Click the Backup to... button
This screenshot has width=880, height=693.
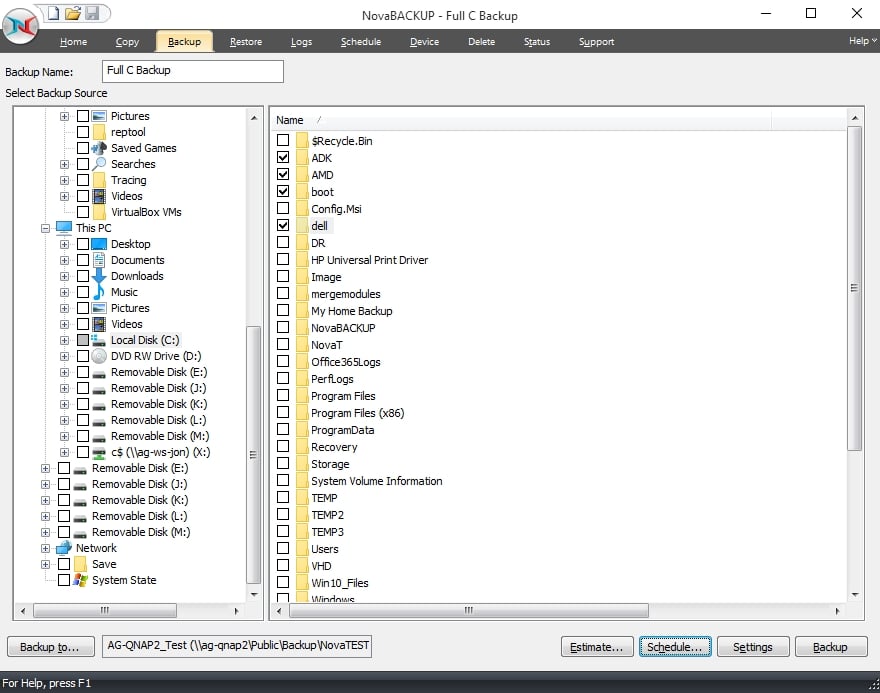[49, 647]
